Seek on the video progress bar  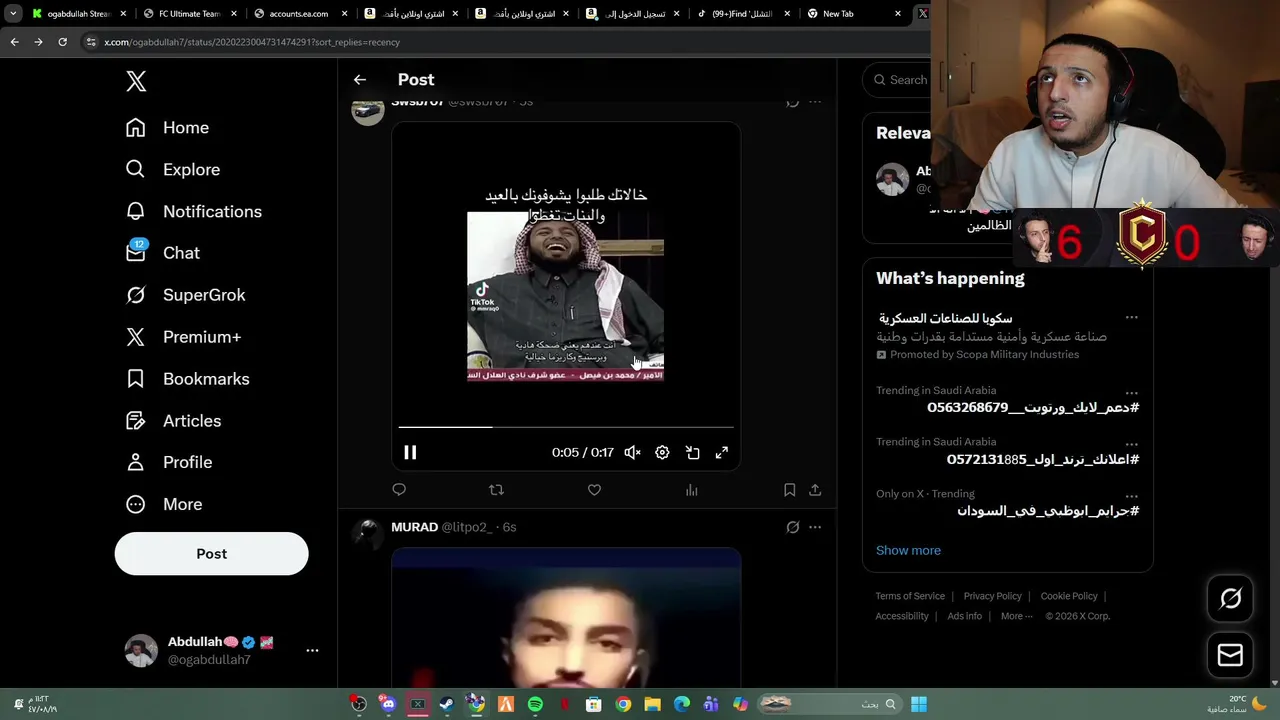[566, 427]
